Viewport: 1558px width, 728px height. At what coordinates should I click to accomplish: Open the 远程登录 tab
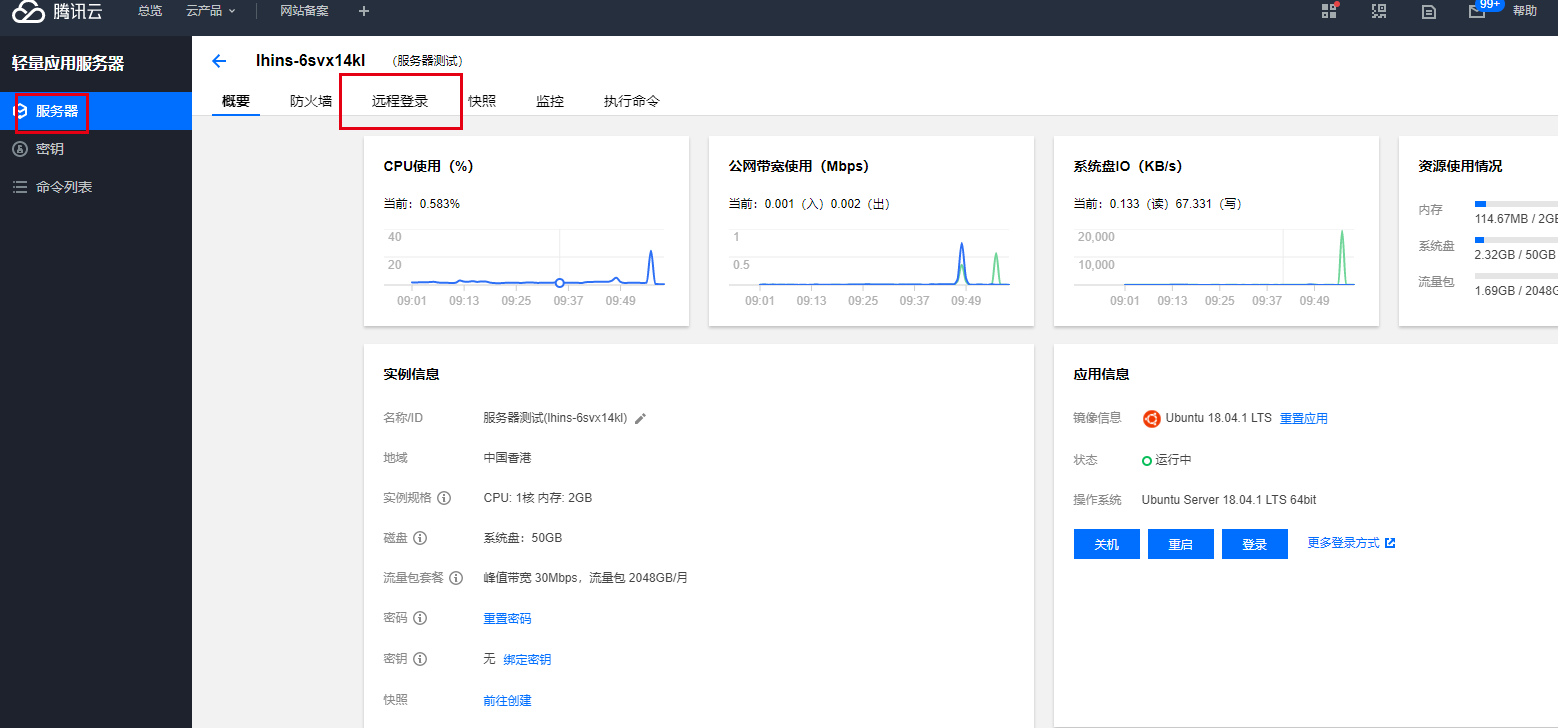400,101
